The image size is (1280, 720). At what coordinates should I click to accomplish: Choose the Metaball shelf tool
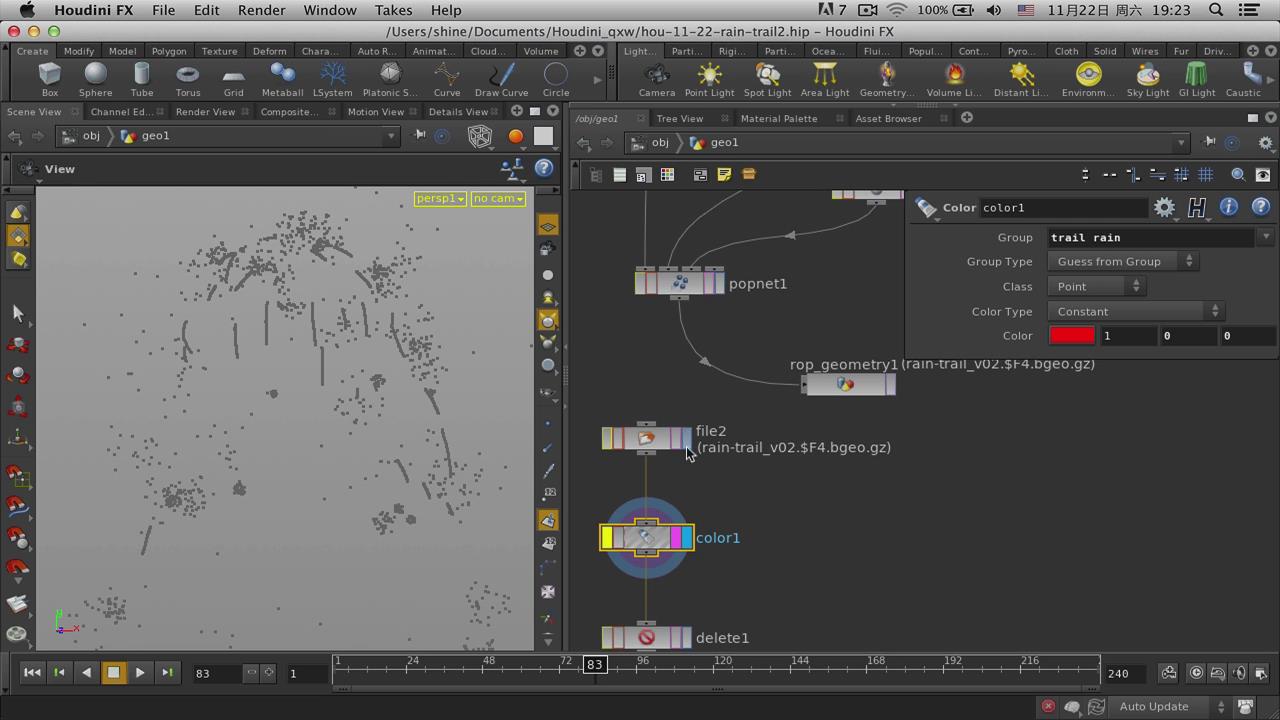coord(282,78)
